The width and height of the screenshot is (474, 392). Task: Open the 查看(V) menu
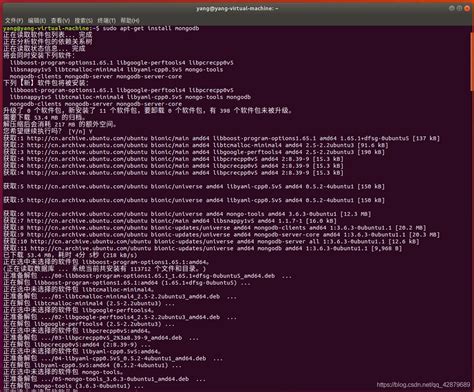coord(60,21)
